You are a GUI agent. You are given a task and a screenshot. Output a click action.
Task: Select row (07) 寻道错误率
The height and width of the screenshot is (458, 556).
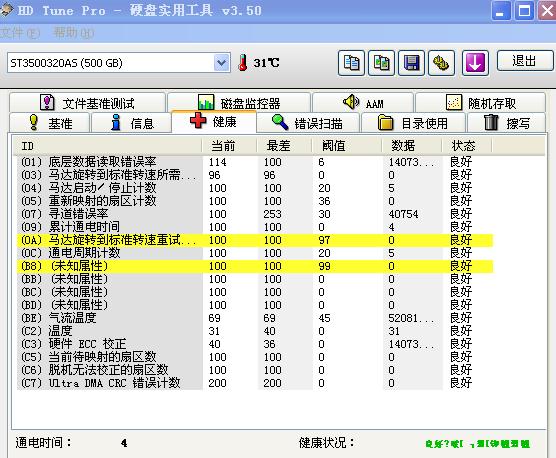pos(255,214)
